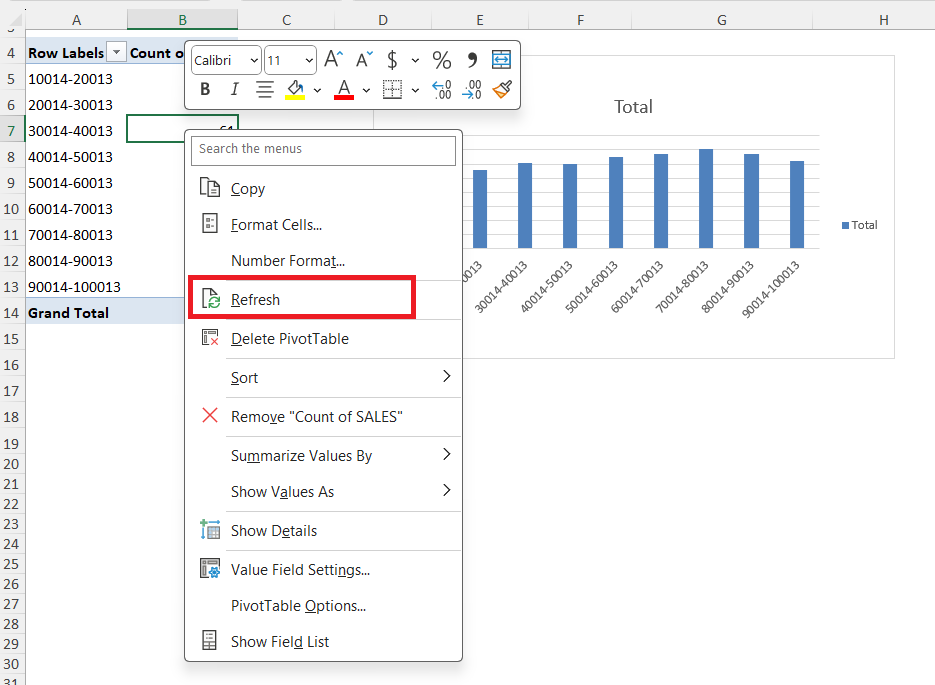Click the Bold icon in mini toolbar

tap(205, 89)
